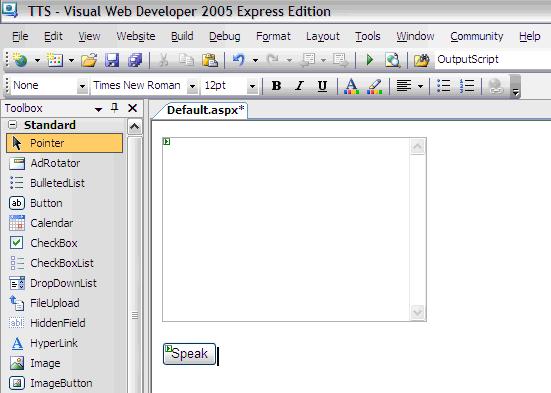The image size is (551, 393).
Task: Select the Default.aspx tab
Action: (205, 110)
